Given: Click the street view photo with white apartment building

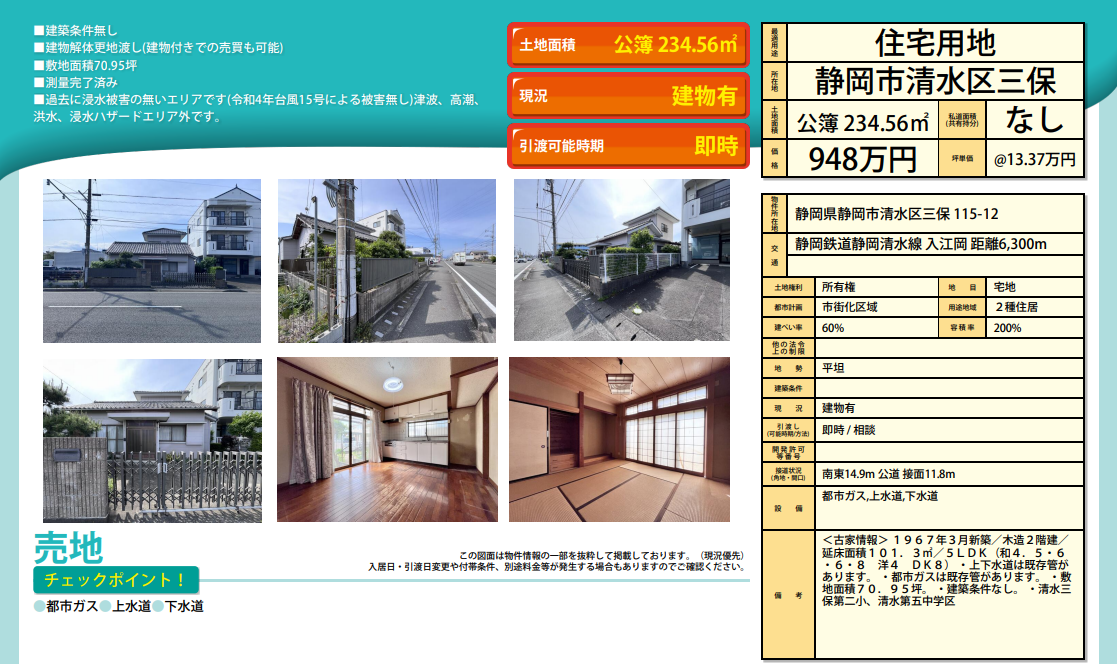Looking at the screenshot, I should pyautogui.click(x=152, y=260).
